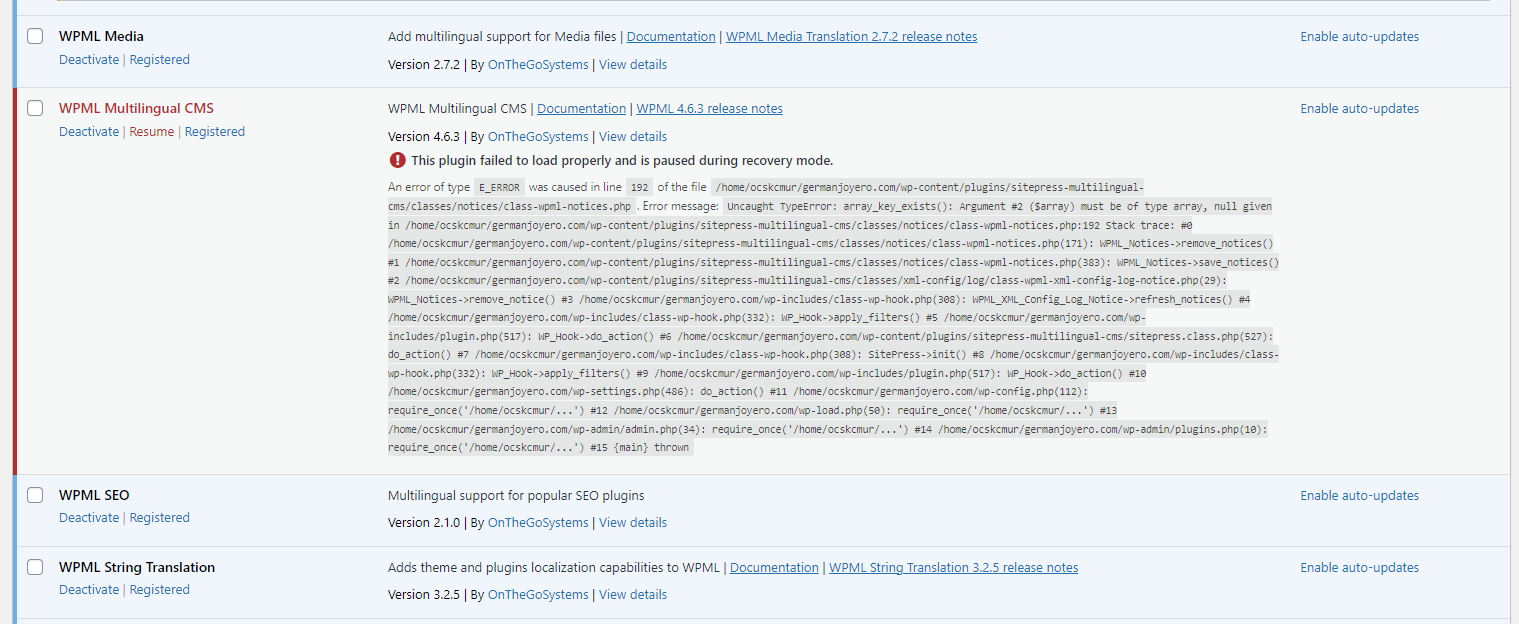Viewport: 1519px width, 624px height.
Task: Enable auto-updates for WPML String Translation
Action: (1359, 568)
